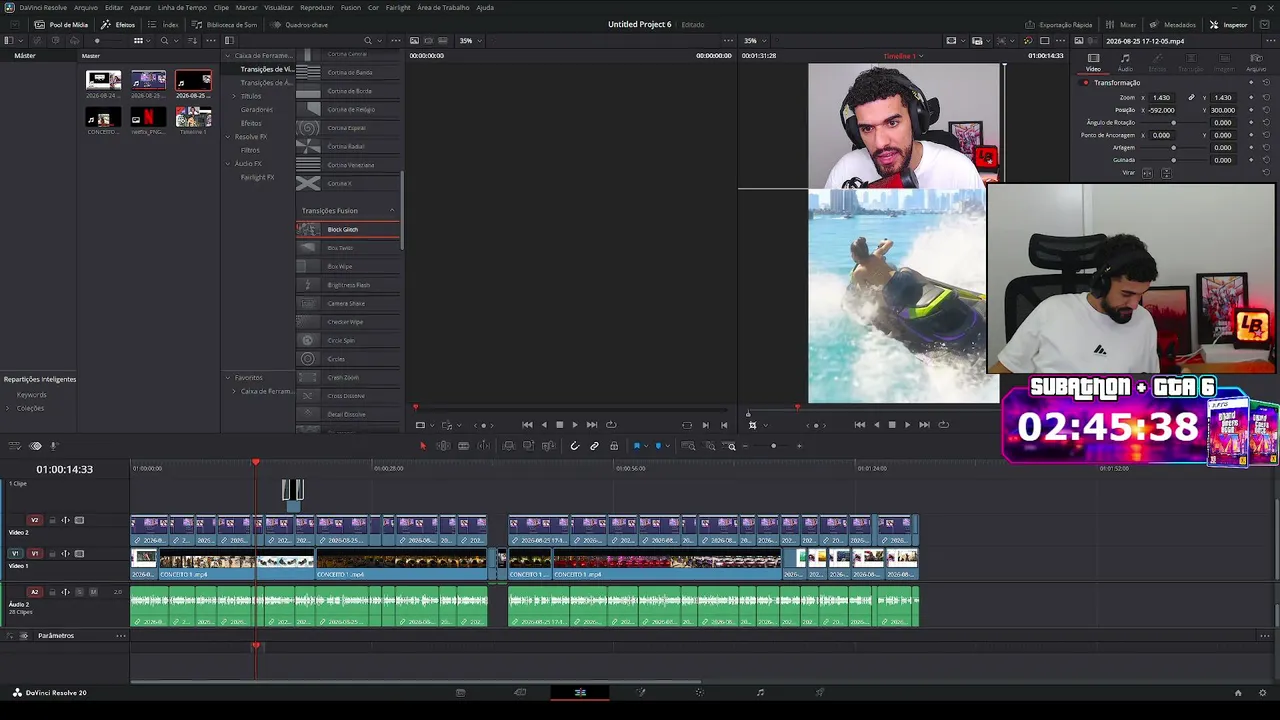Click the Zoom X value field
The height and width of the screenshot is (720, 1280).
coord(1161,98)
